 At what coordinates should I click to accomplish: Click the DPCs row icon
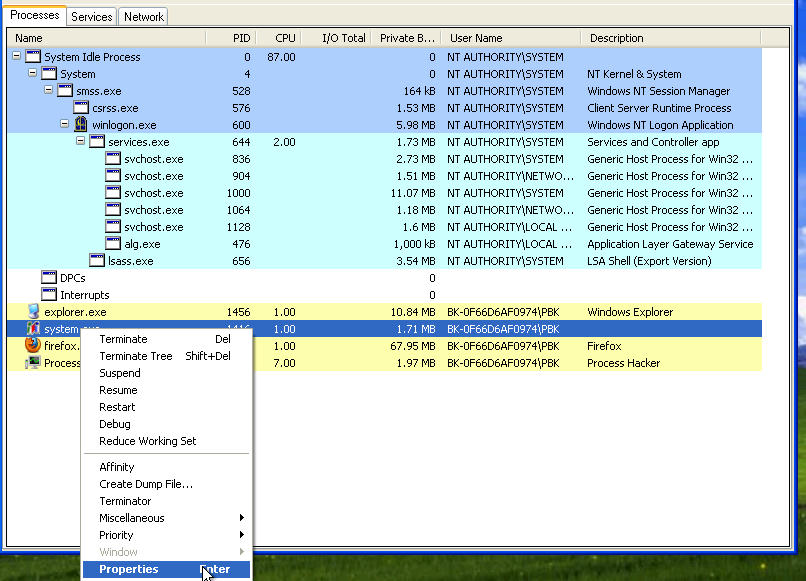click(x=49, y=277)
